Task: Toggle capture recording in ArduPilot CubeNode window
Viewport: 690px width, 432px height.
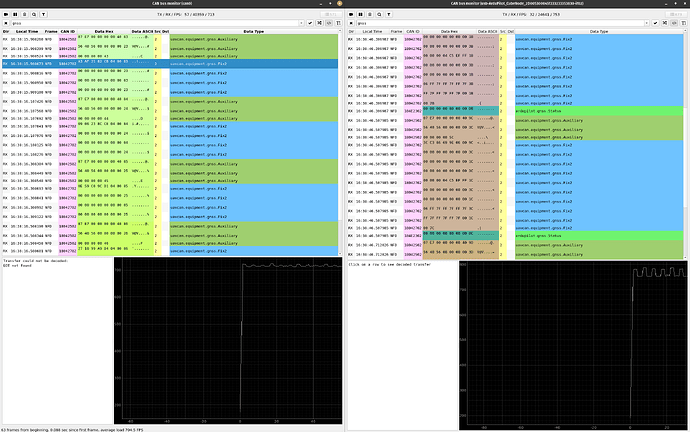Action: pyautogui.click(x=351, y=15)
